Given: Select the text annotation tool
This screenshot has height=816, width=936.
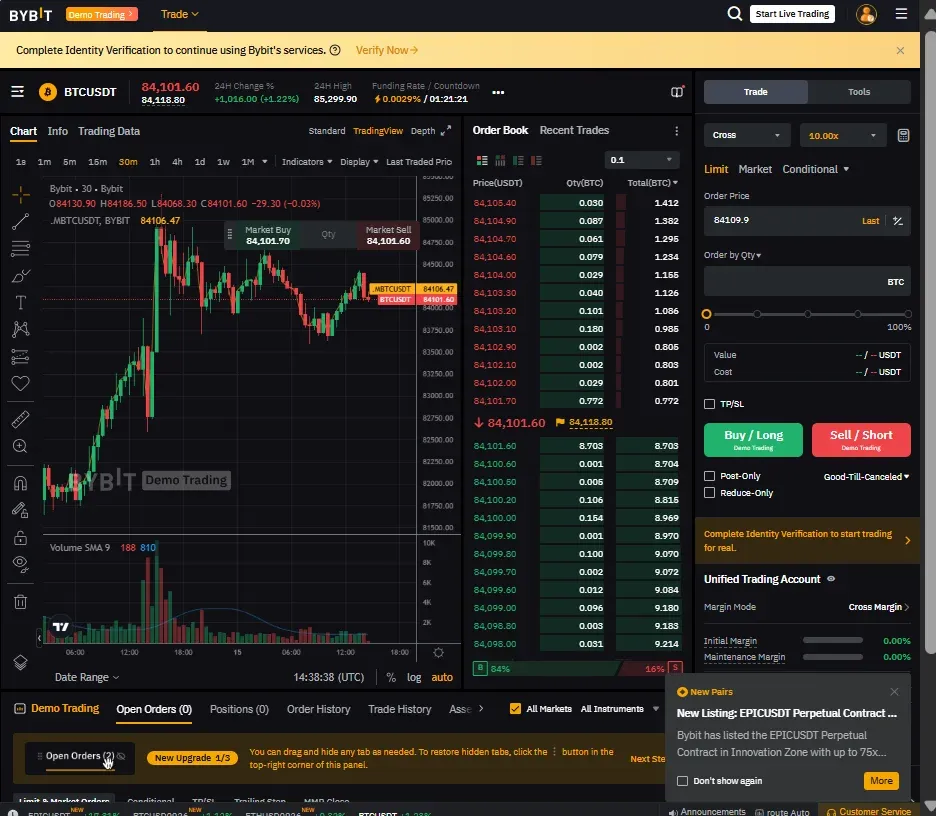Looking at the screenshot, I should pos(20,303).
